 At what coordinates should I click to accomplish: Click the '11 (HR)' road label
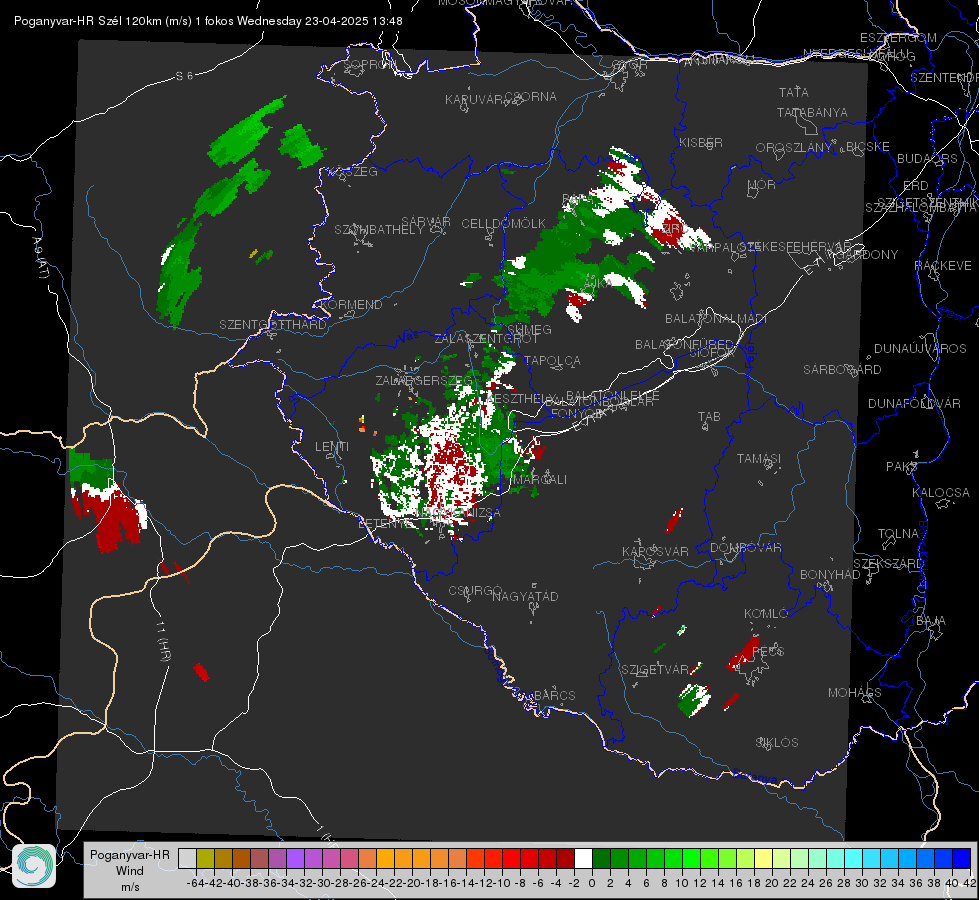(164, 640)
